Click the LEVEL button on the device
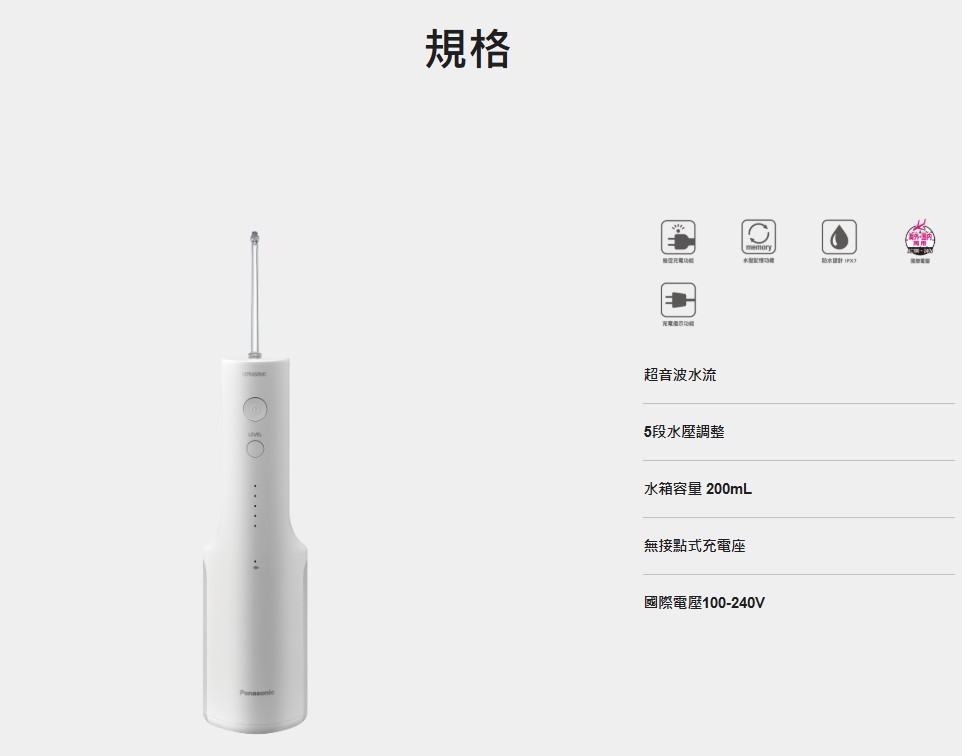Screen dimensions: 962x756 coord(255,449)
